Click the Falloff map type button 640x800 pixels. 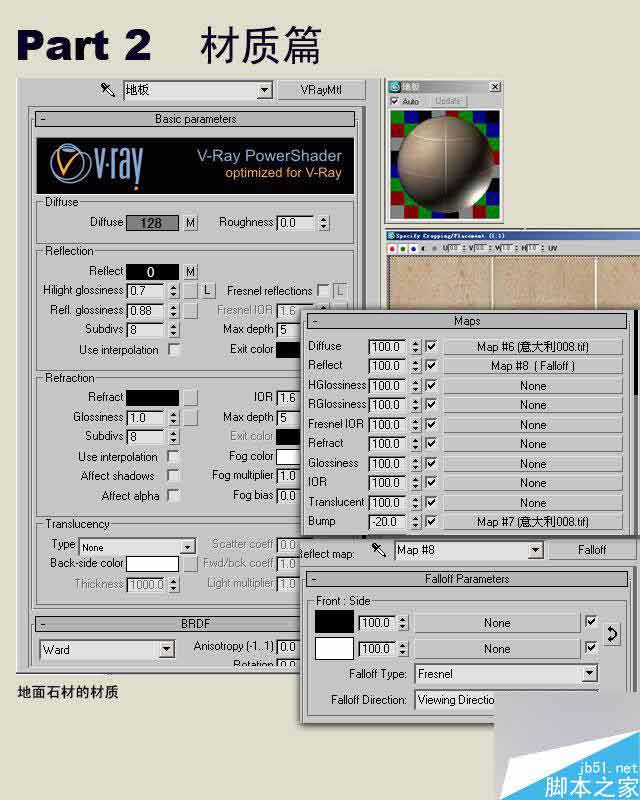pos(592,550)
